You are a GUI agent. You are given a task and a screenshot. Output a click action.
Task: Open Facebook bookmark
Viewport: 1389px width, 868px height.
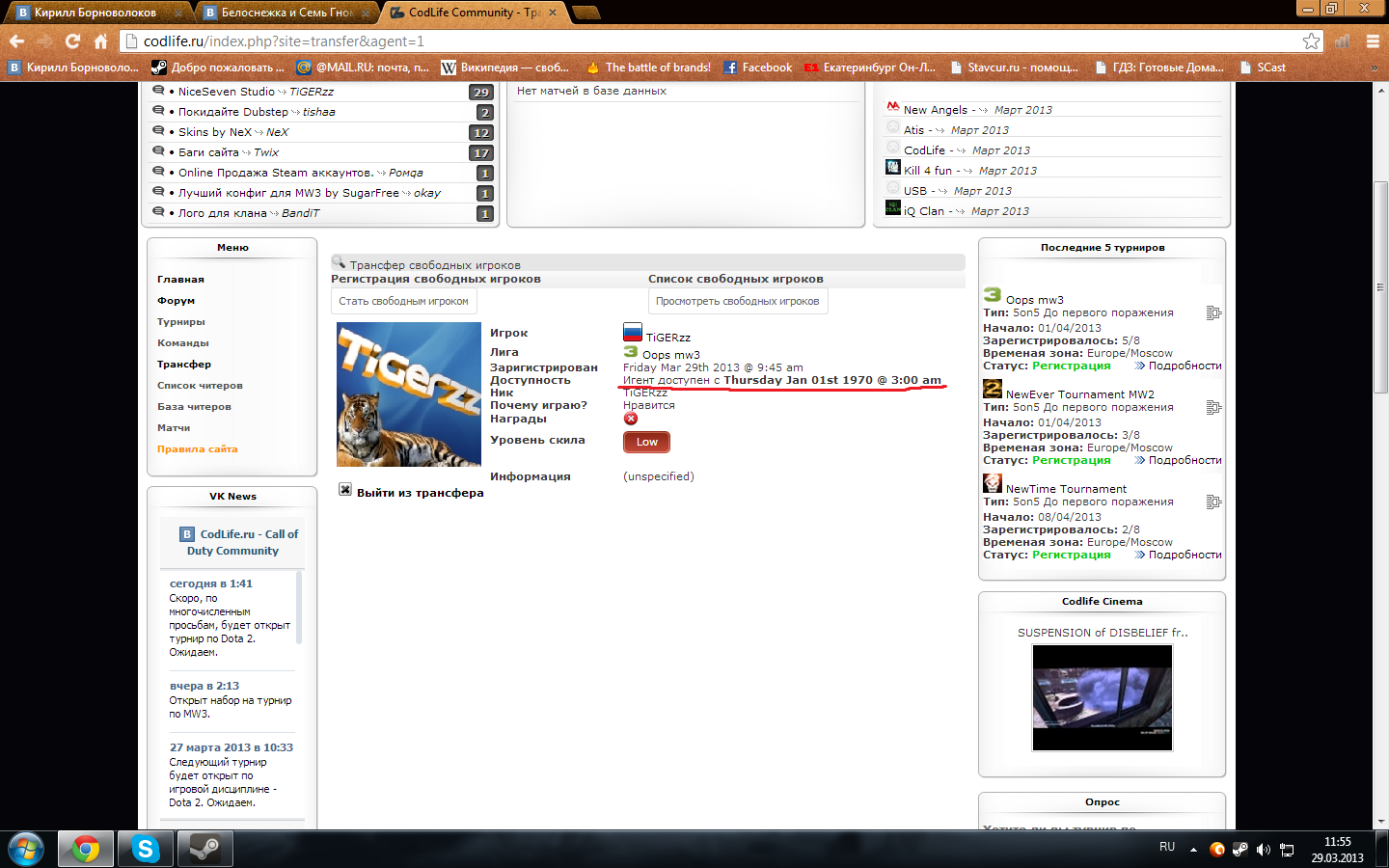[758, 68]
